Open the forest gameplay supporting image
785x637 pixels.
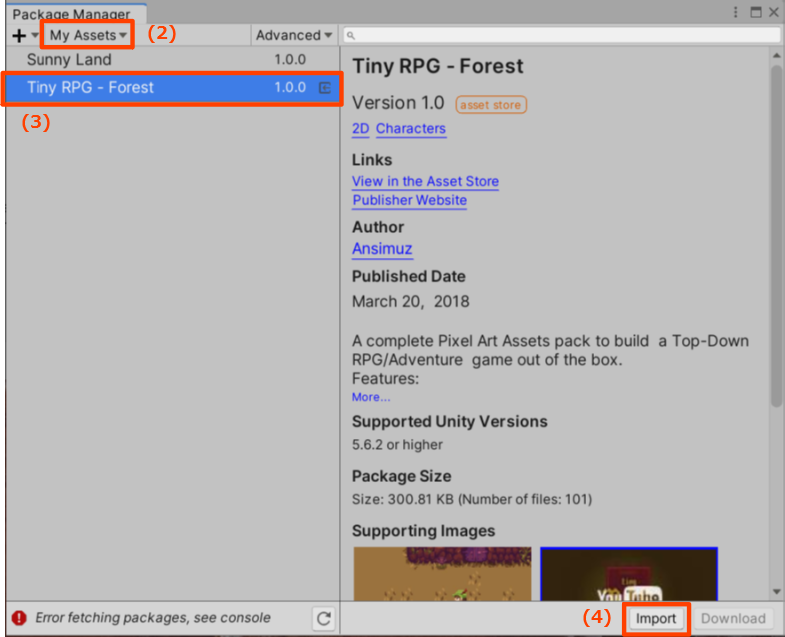tap(442, 574)
